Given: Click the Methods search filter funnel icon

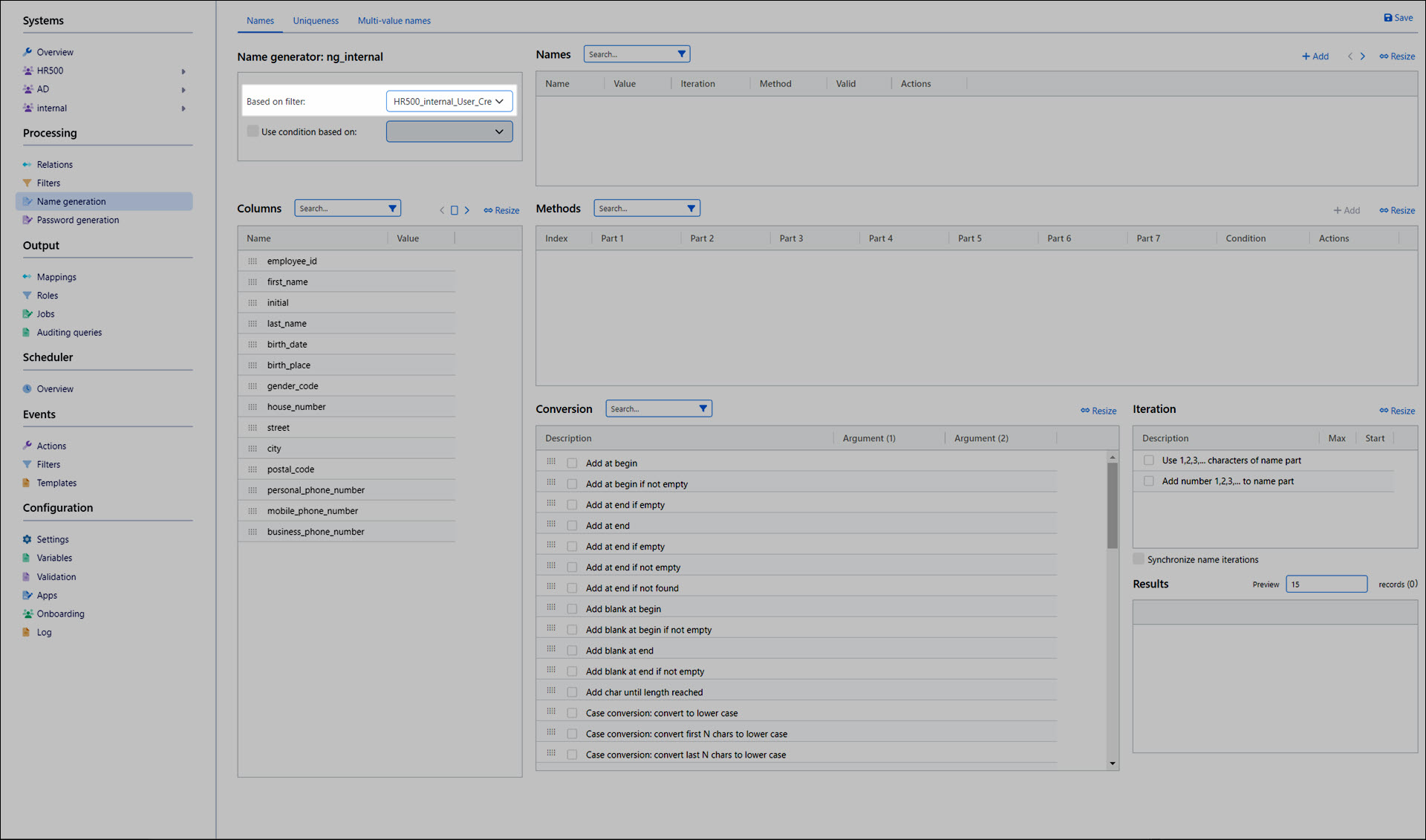Looking at the screenshot, I should 691,209.
